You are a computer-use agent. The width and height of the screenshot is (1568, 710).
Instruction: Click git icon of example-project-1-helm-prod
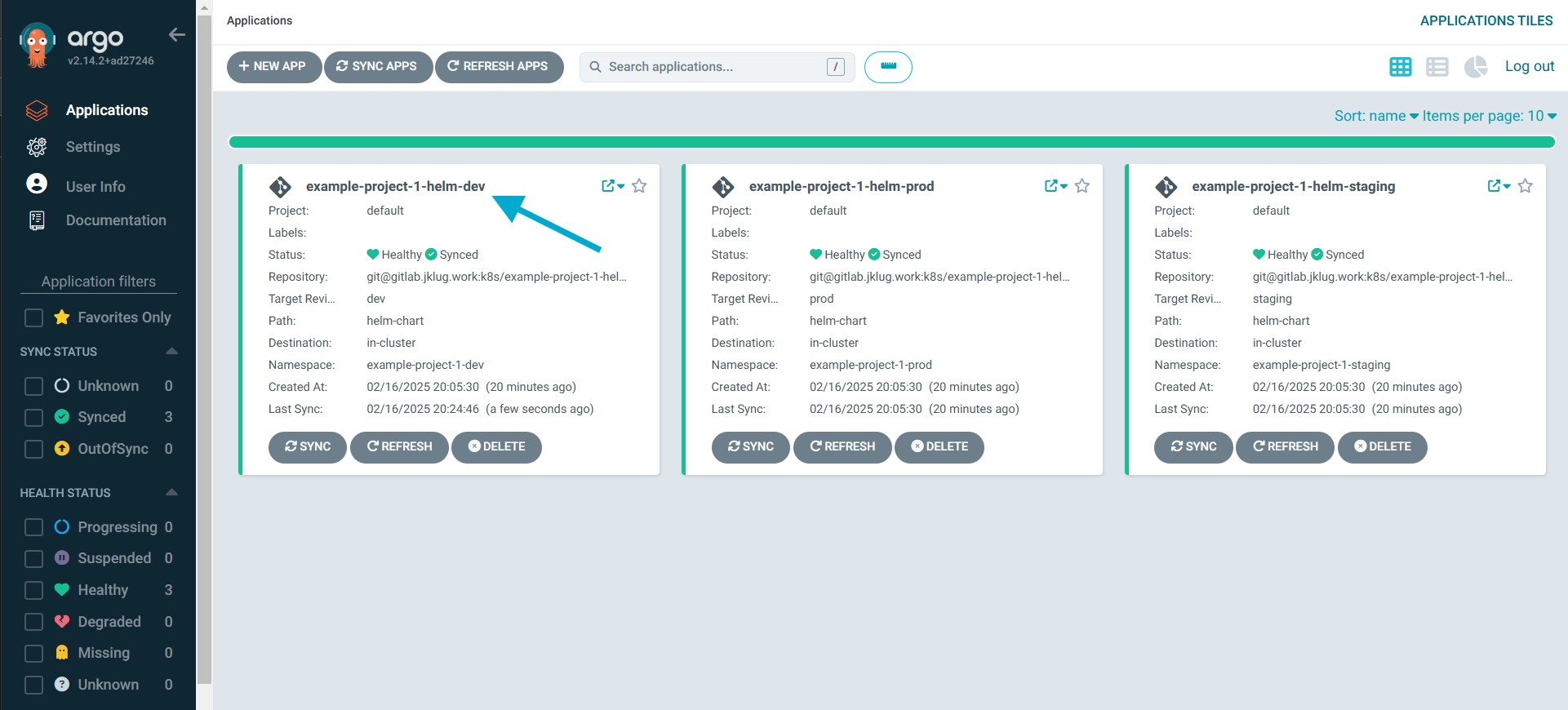pyautogui.click(x=723, y=187)
